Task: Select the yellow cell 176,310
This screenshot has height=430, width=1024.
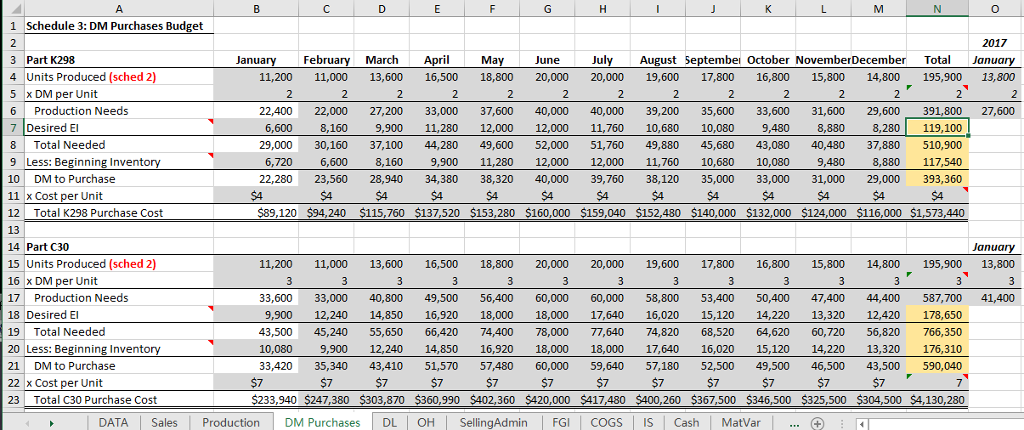Action: (x=936, y=349)
